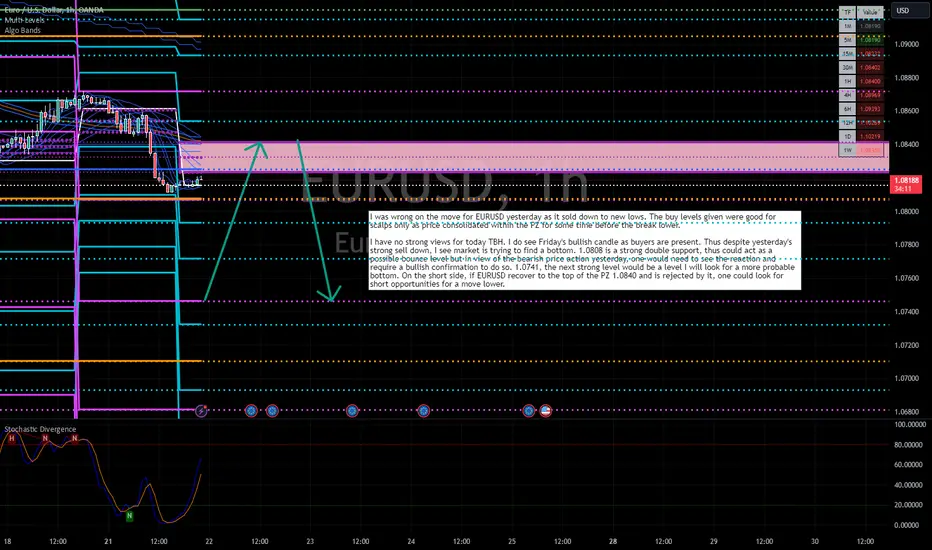Viewport: 932px width, 550px height.
Task: Click the date label 28 on time axis
Action: [613, 541]
